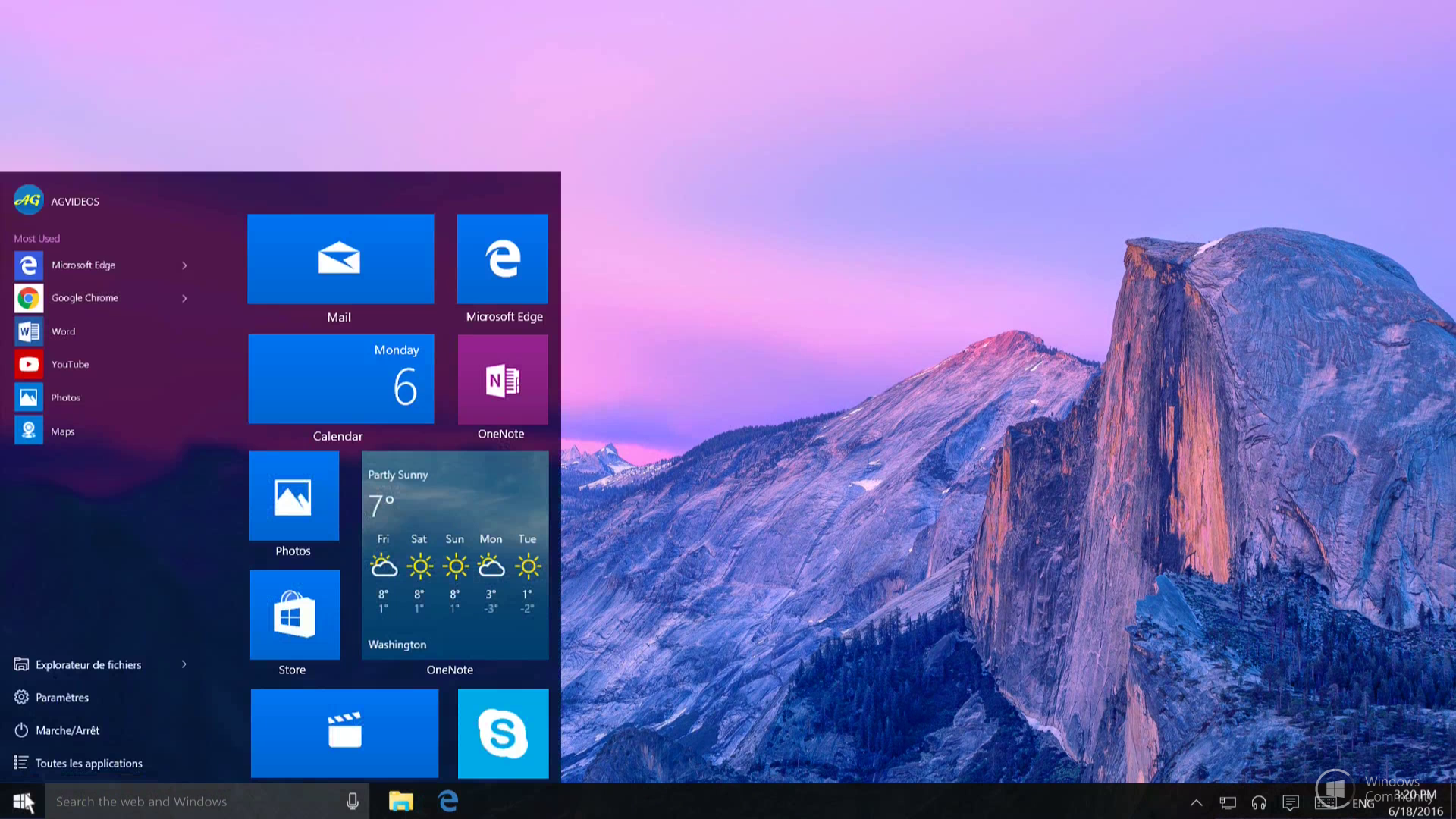This screenshot has height=819, width=1456.
Task: Toggle Windows search input field
Action: click(x=196, y=800)
